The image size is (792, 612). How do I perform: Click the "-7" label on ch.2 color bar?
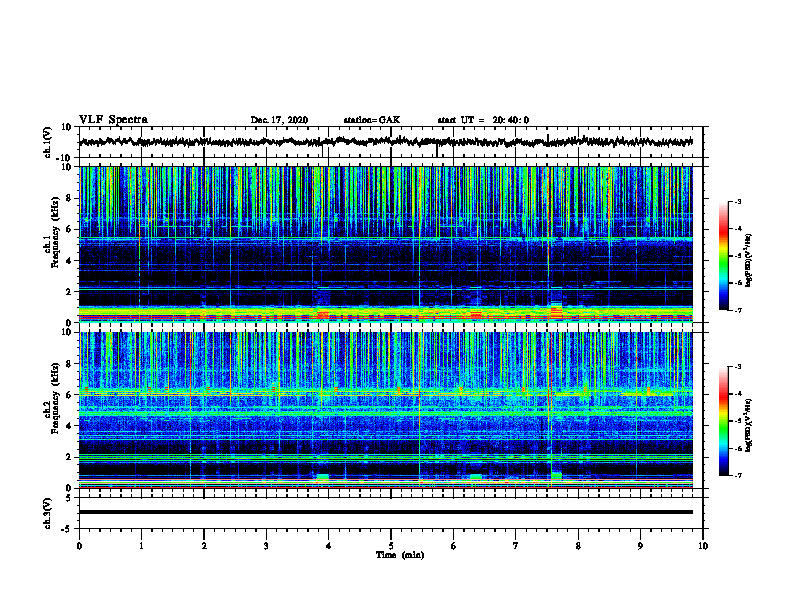click(738, 475)
